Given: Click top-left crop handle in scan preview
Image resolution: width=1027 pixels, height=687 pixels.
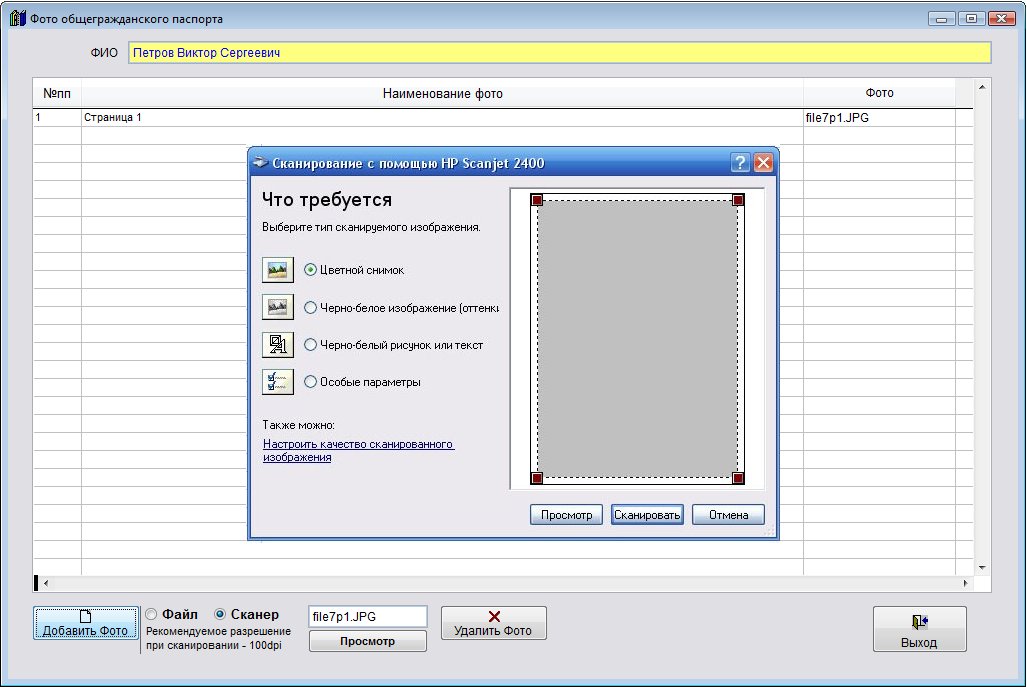Looking at the screenshot, I should click(537, 201).
